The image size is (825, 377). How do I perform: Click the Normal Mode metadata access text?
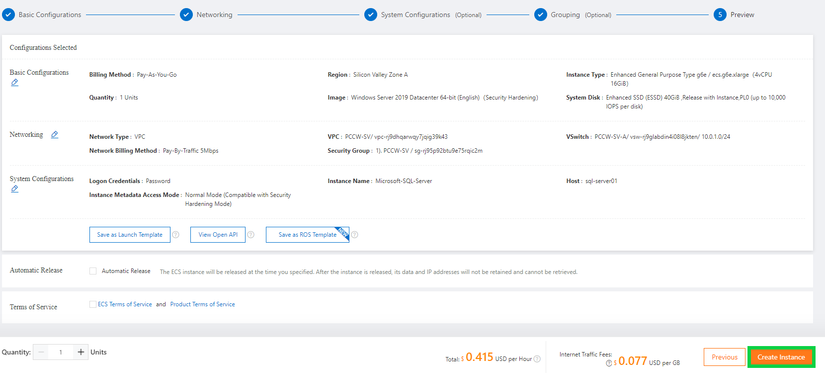238,199
